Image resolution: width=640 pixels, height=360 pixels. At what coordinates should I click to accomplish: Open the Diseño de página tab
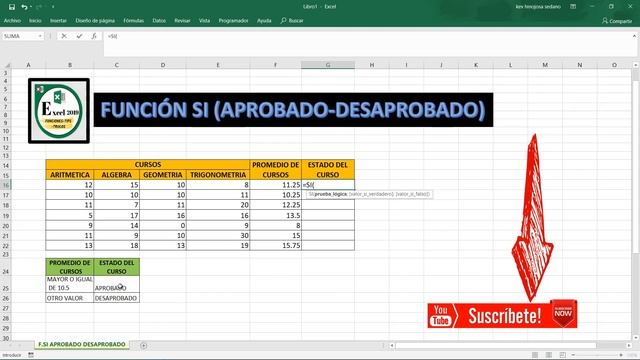pyautogui.click(x=95, y=20)
